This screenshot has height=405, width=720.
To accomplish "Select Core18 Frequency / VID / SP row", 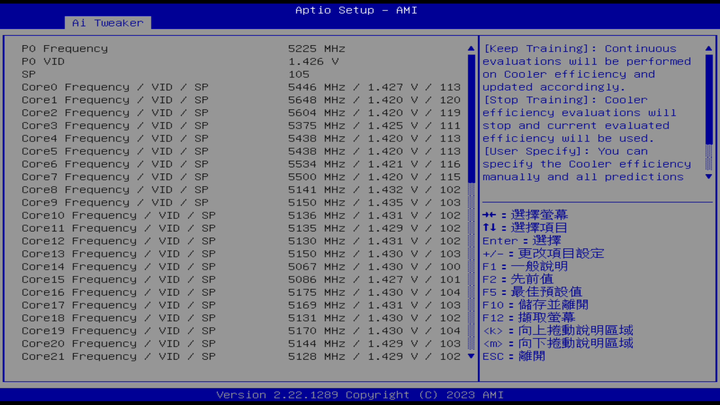I will [241, 318].
